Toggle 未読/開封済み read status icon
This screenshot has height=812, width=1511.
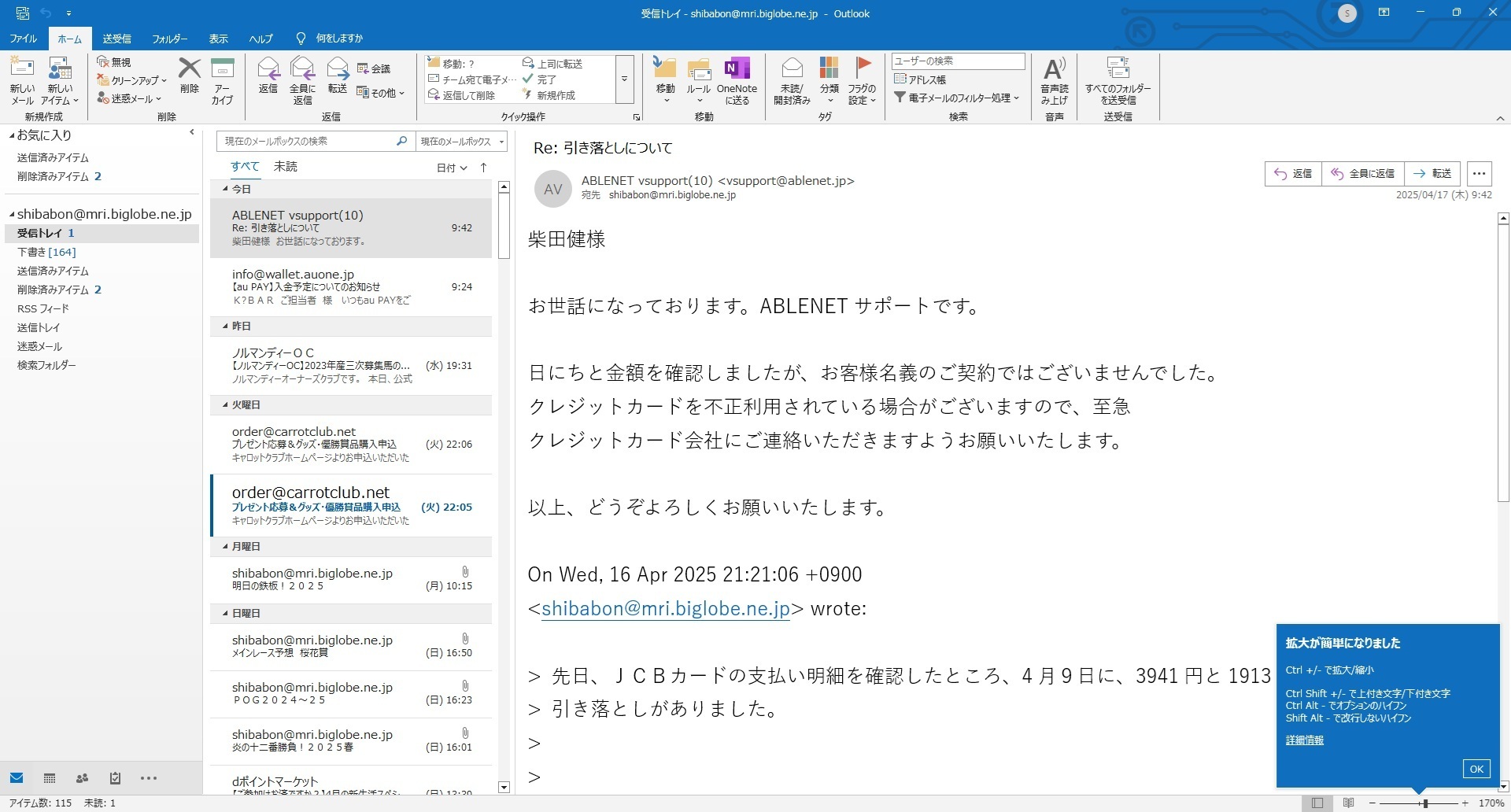point(792,81)
